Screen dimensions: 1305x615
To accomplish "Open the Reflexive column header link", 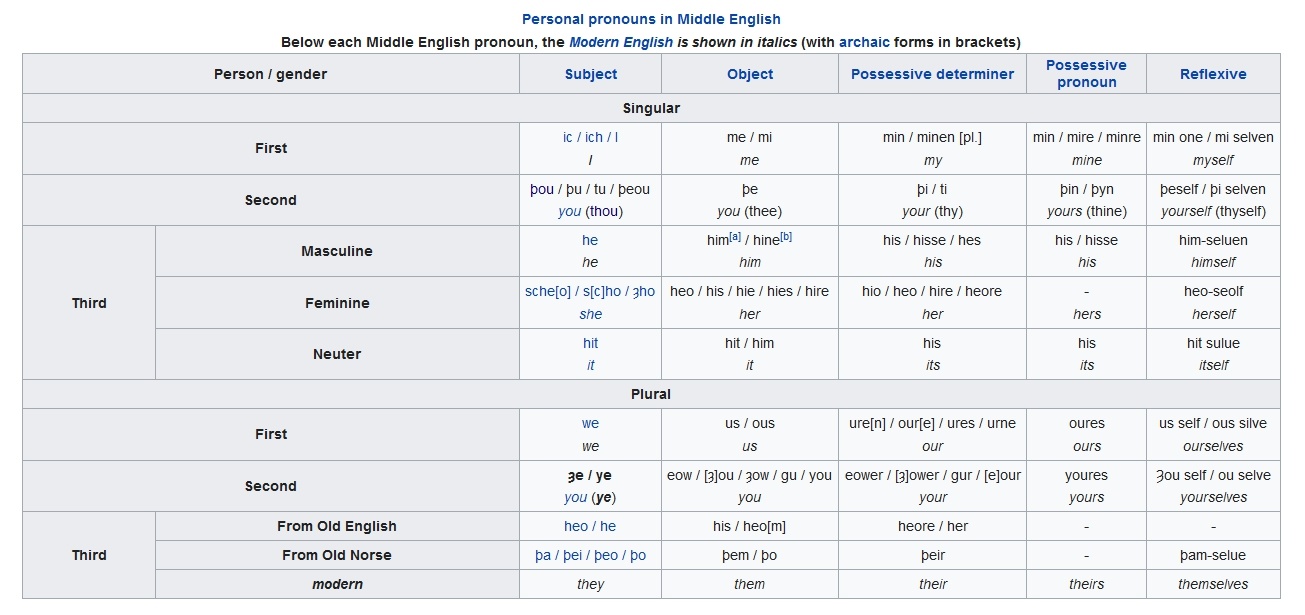I will (x=1213, y=74).
